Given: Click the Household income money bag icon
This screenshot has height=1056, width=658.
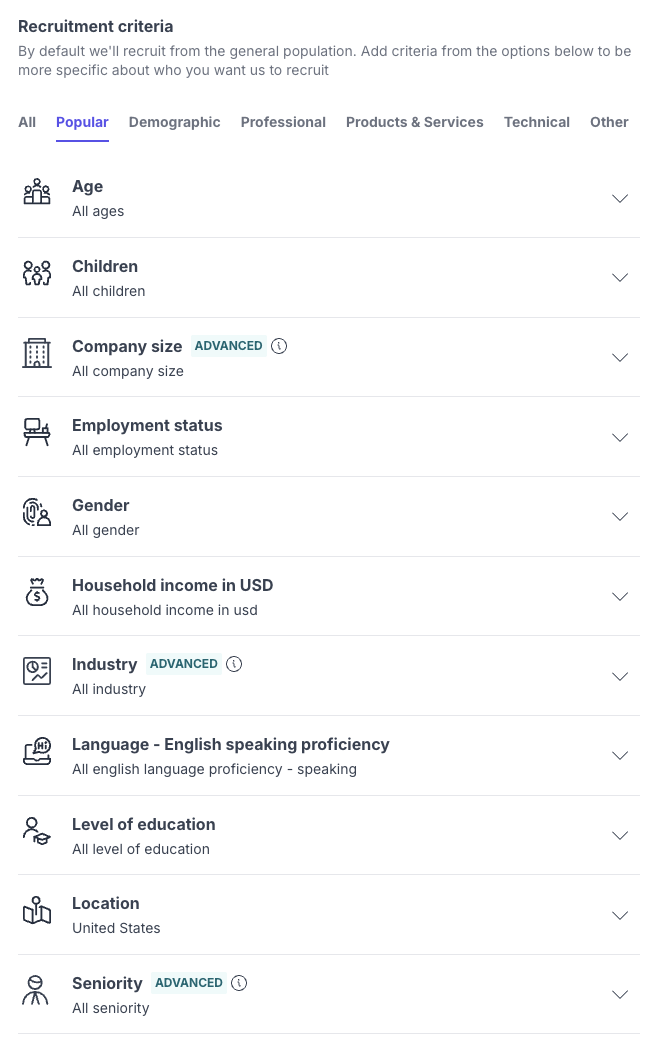Looking at the screenshot, I should [x=37, y=592].
